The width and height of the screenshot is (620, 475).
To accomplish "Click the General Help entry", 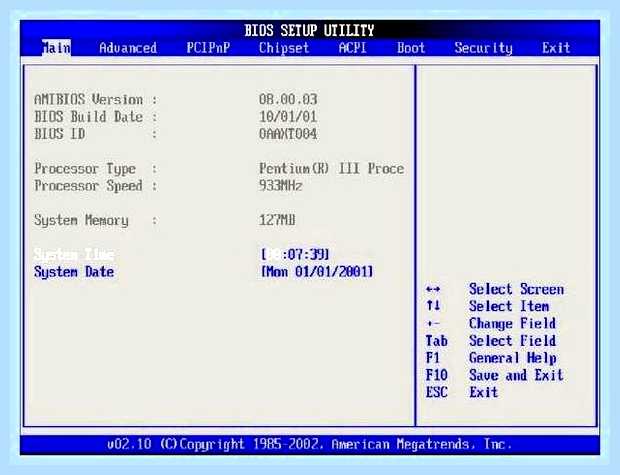I will [x=513, y=358].
